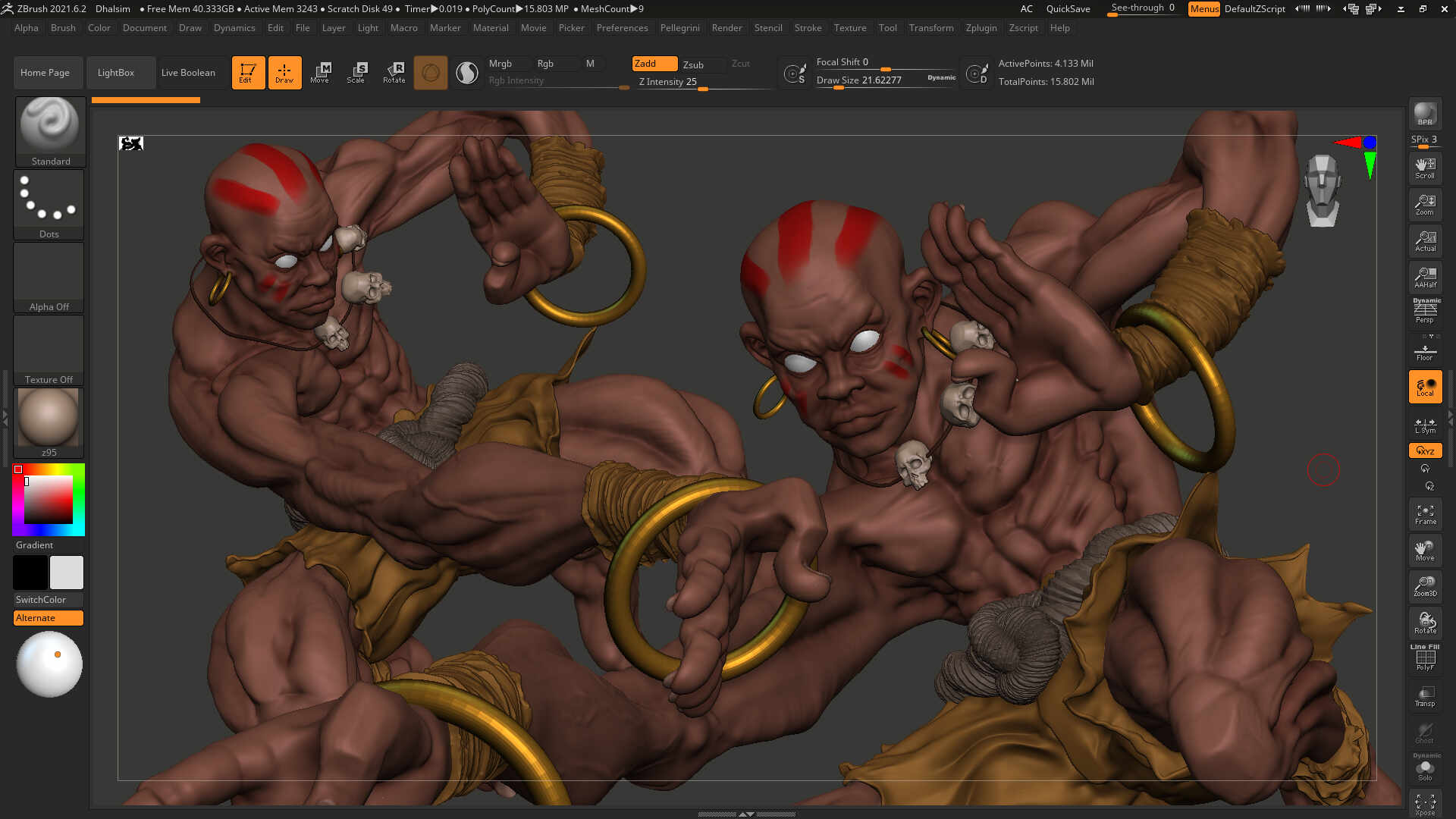
Task: Toggle Local symmetry rotation
Action: tap(1425, 387)
